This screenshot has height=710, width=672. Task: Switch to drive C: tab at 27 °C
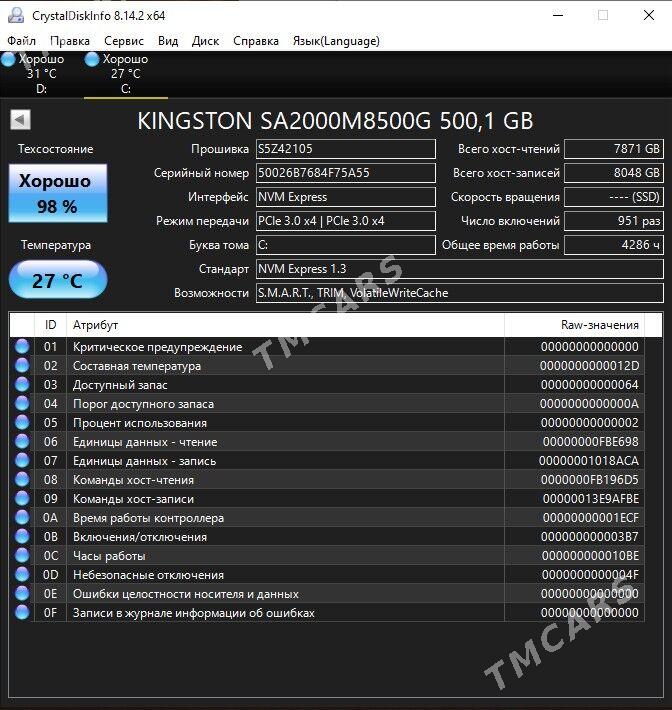[x=125, y=74]
